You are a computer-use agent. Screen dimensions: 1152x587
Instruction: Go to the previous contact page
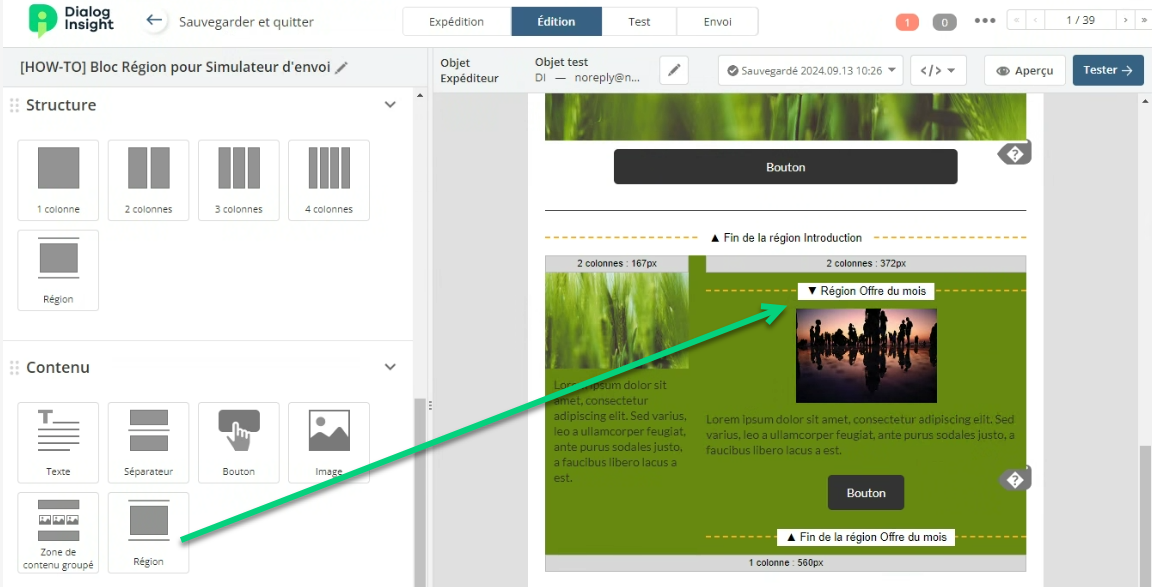pyautogui.click(x=1035, y=21)
